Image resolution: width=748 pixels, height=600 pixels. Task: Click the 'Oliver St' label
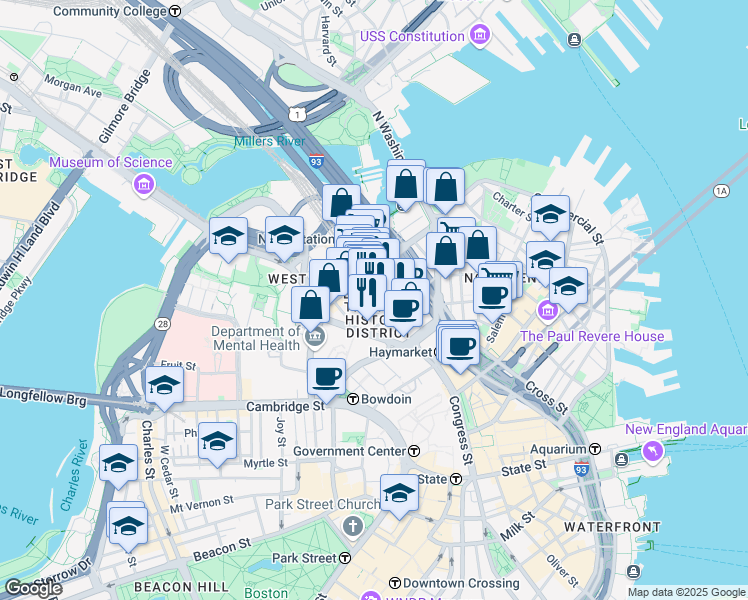point(562,571)
